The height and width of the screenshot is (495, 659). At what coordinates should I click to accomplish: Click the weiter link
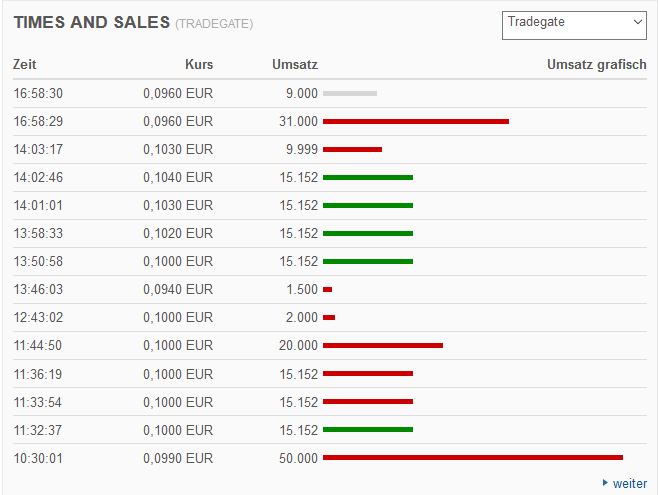(x=630, y=483)
